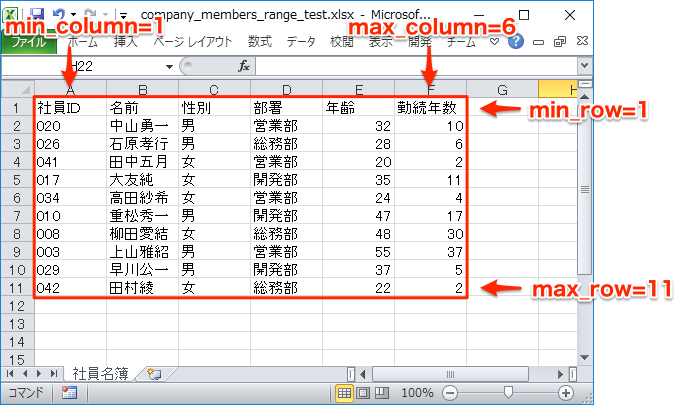Expand the Name Box dropdown arrow
Viewport: 685px width, 405px height.
click(169, 66)
